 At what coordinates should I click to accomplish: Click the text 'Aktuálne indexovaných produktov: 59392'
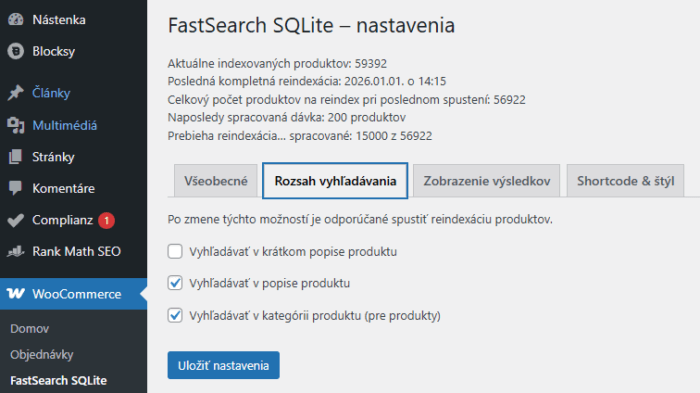pos(277,63)
